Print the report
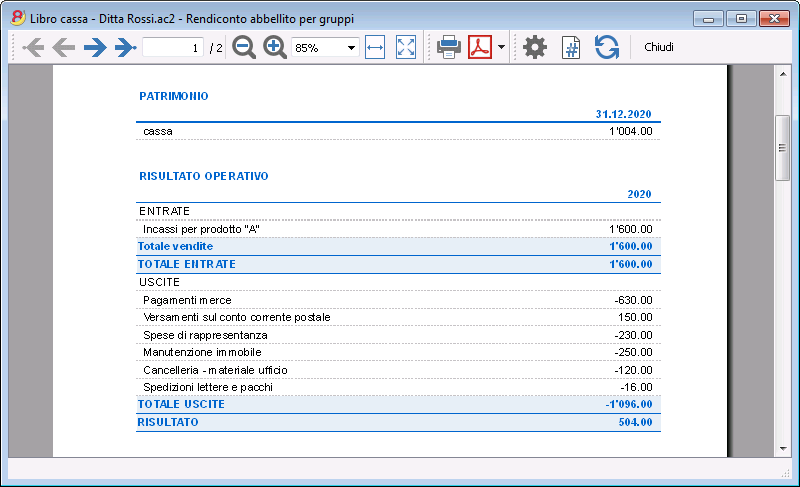This screenshot has width=800, height=487. click(449, 47)
